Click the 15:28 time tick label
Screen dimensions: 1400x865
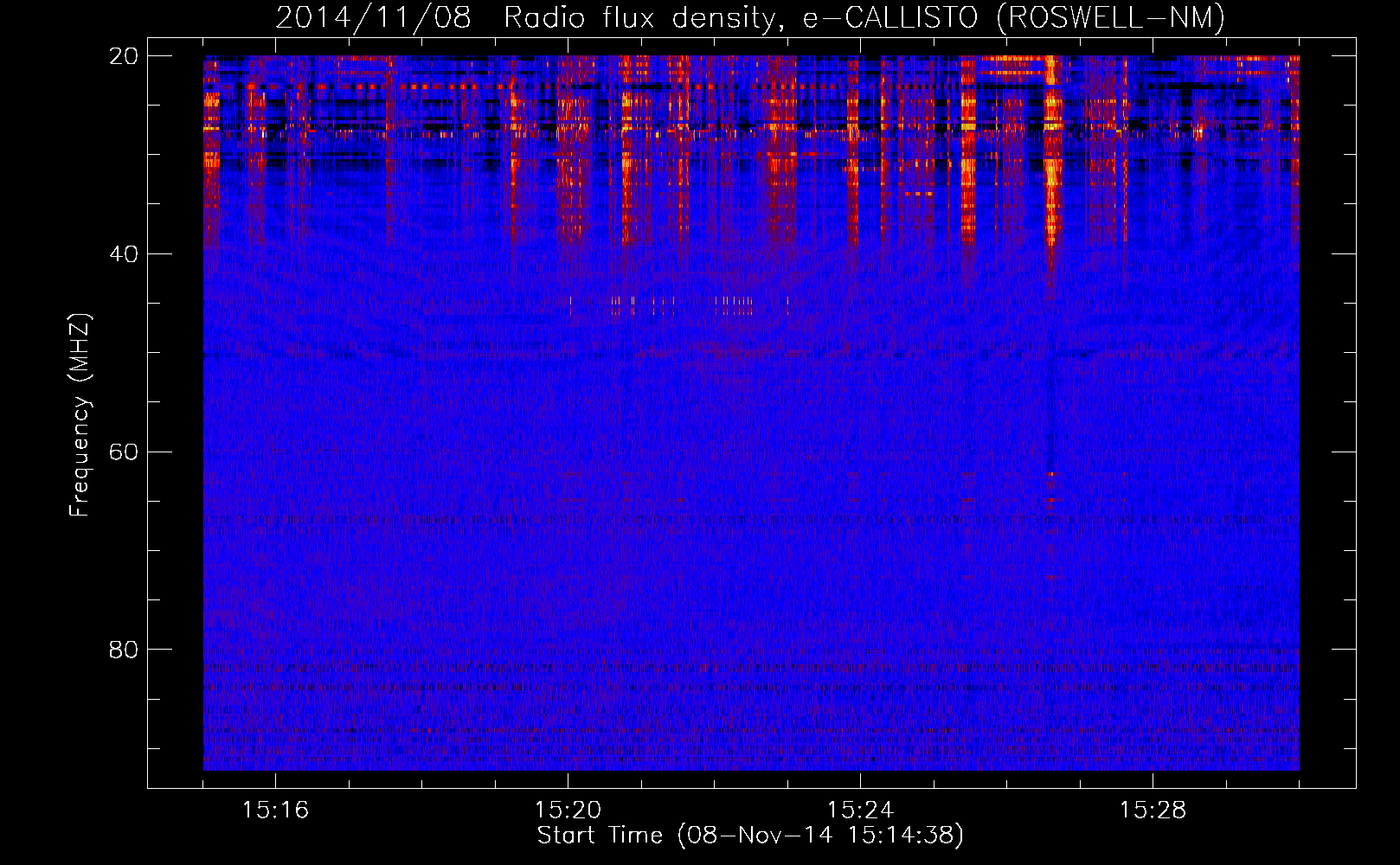pos(1153,811)
